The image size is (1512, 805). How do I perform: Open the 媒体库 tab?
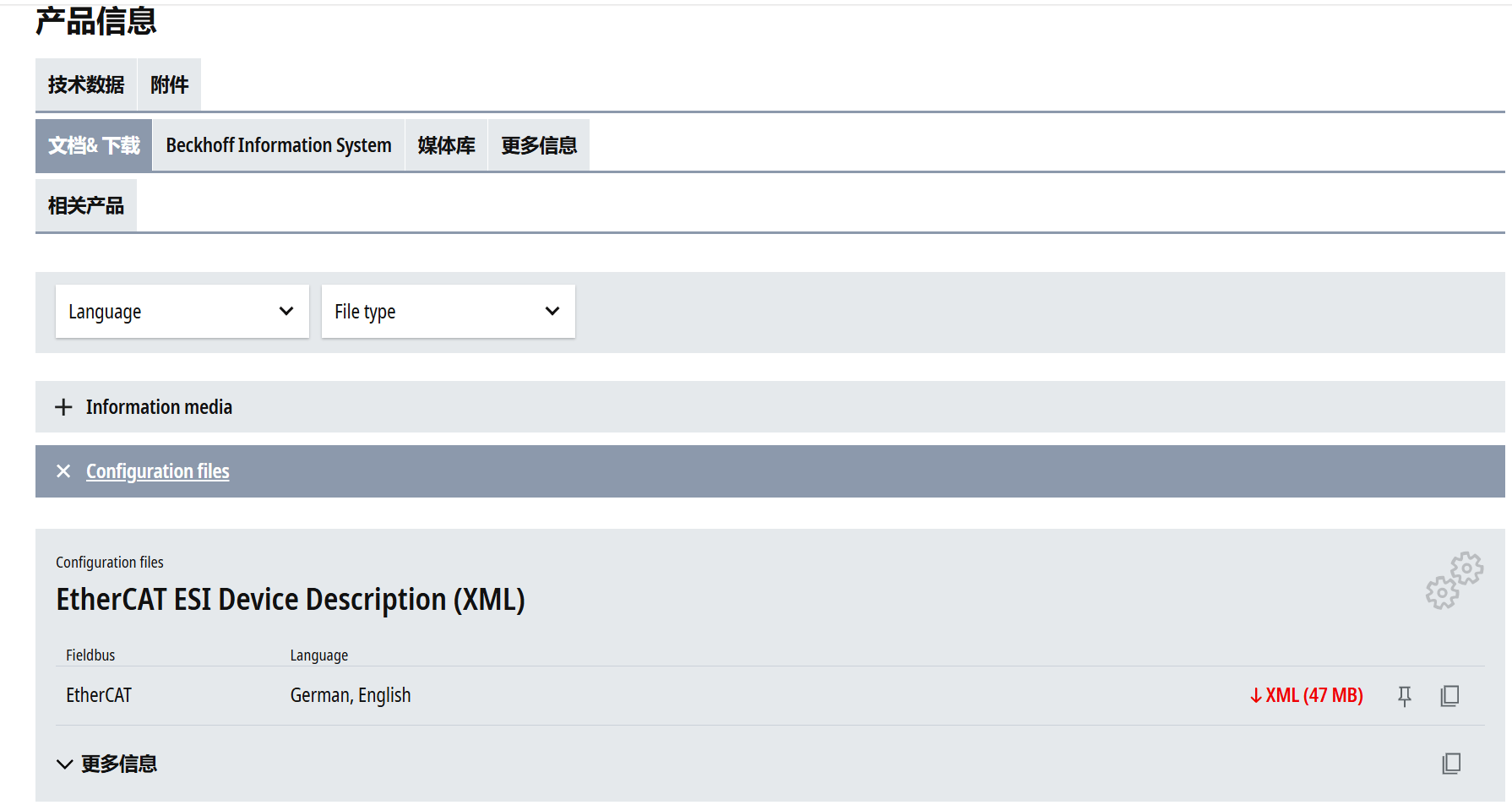pos(446,145)
